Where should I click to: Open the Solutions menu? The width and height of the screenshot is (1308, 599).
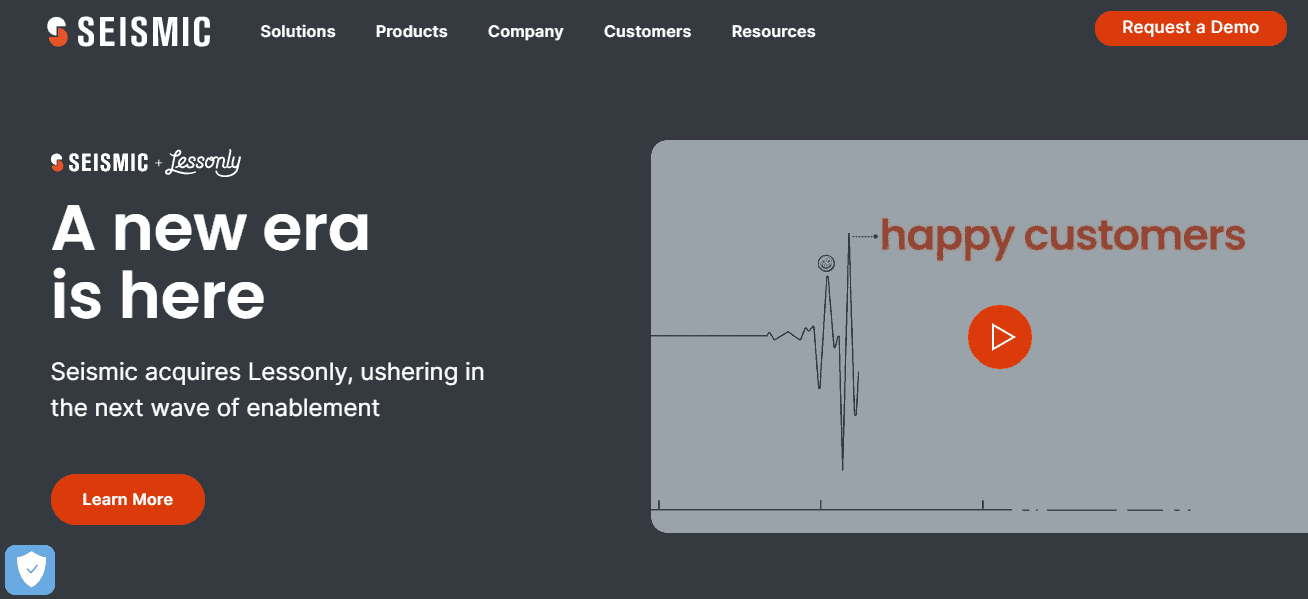[x=298, y=32]
